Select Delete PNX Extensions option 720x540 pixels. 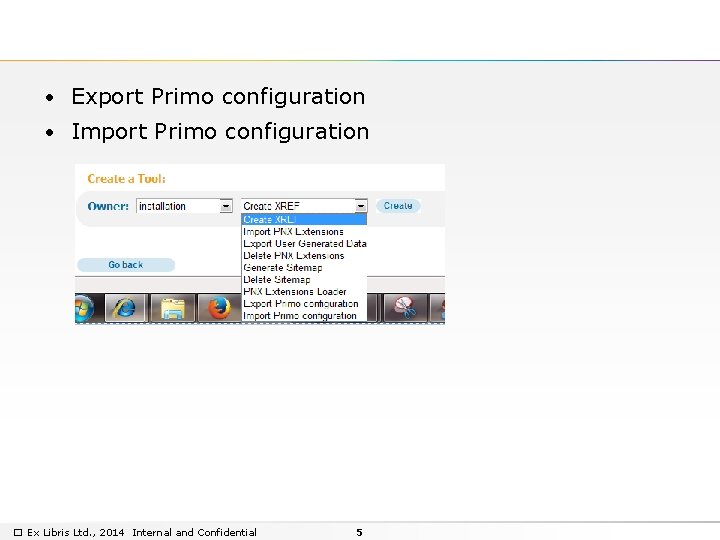click(304, 255)
